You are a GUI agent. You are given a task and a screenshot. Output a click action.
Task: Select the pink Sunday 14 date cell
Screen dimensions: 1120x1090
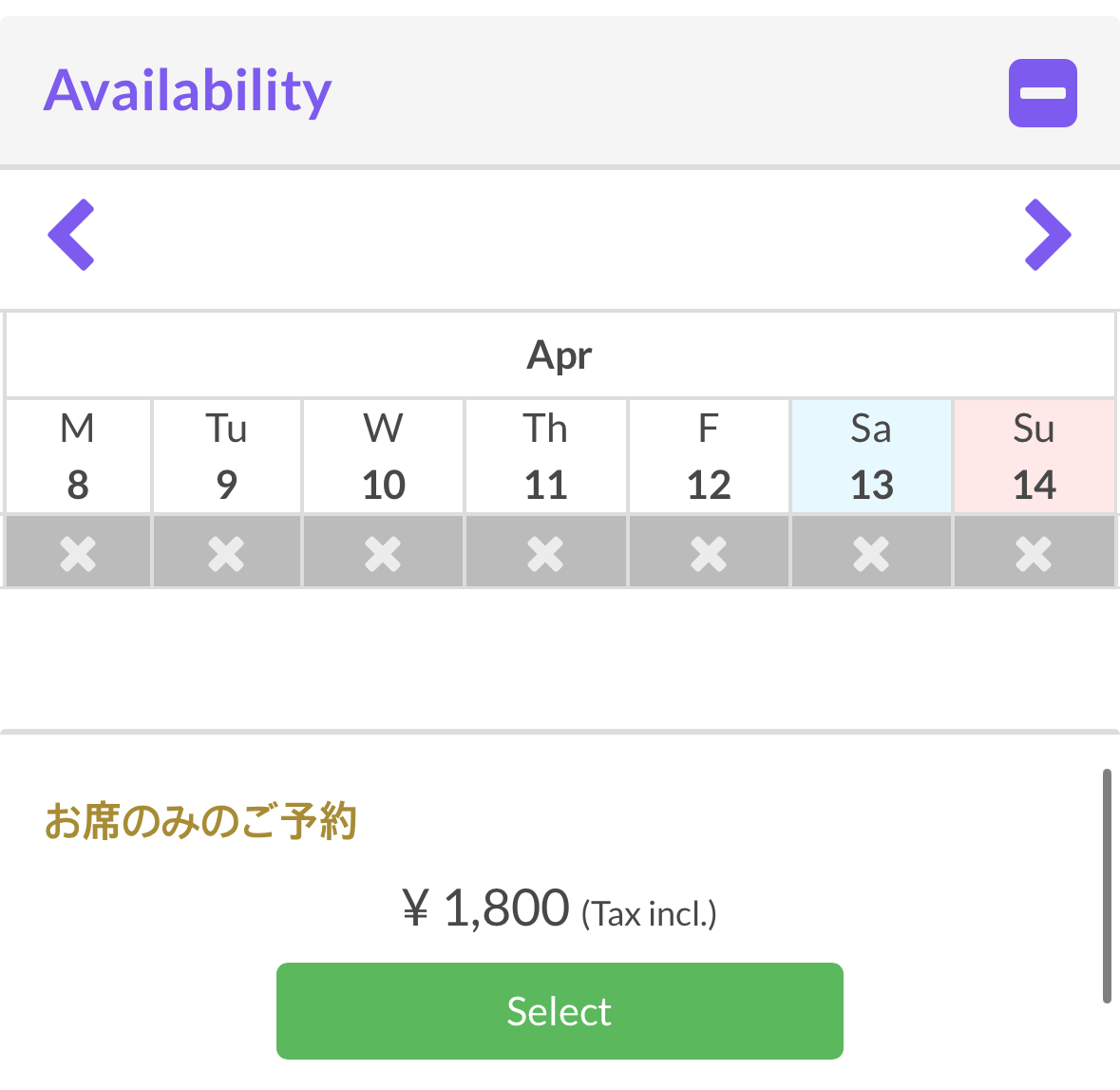click(x=1035, y=456)
